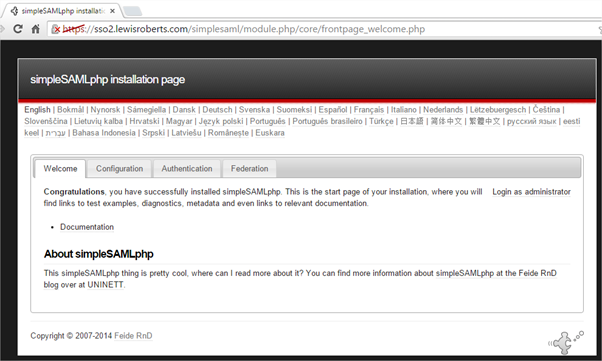Switch language to Sámegiella

[x=146, y=110]
